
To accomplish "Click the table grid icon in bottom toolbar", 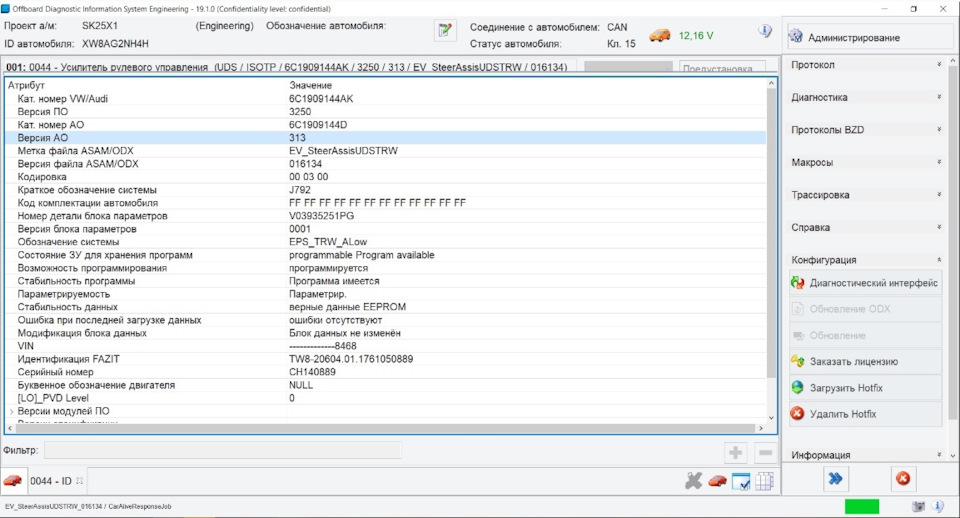I will click(x=764, y=481).
